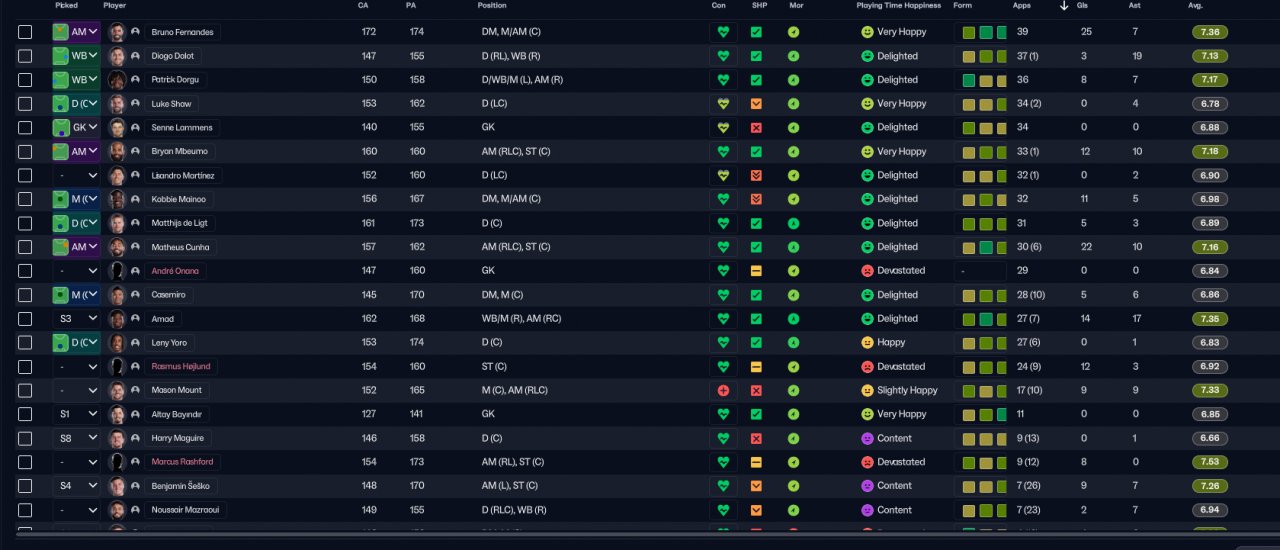Click Bruno Fernandes' condition heart icon

coord(723,32)
